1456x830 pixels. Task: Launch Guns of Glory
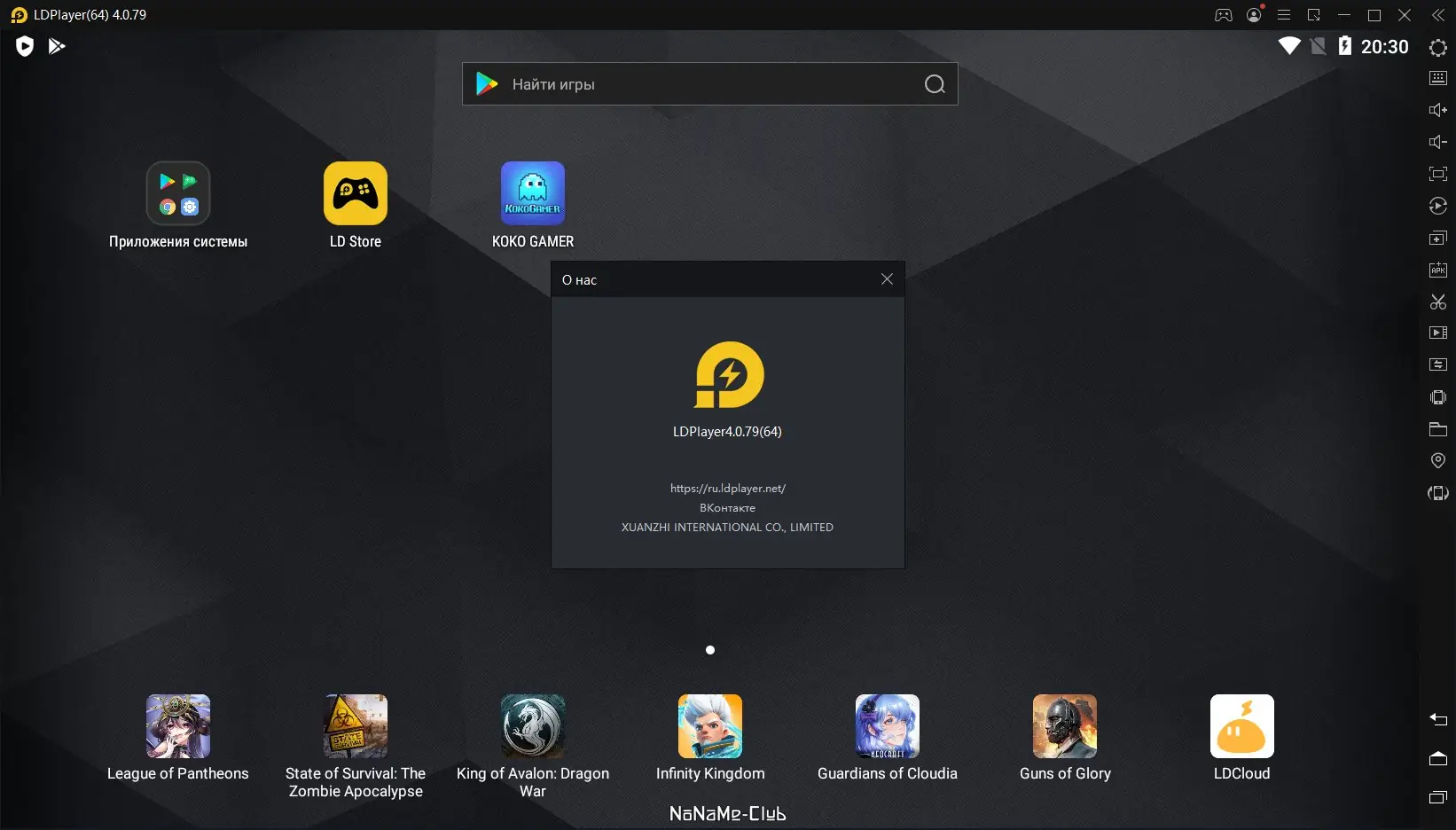click(1065, 738)
